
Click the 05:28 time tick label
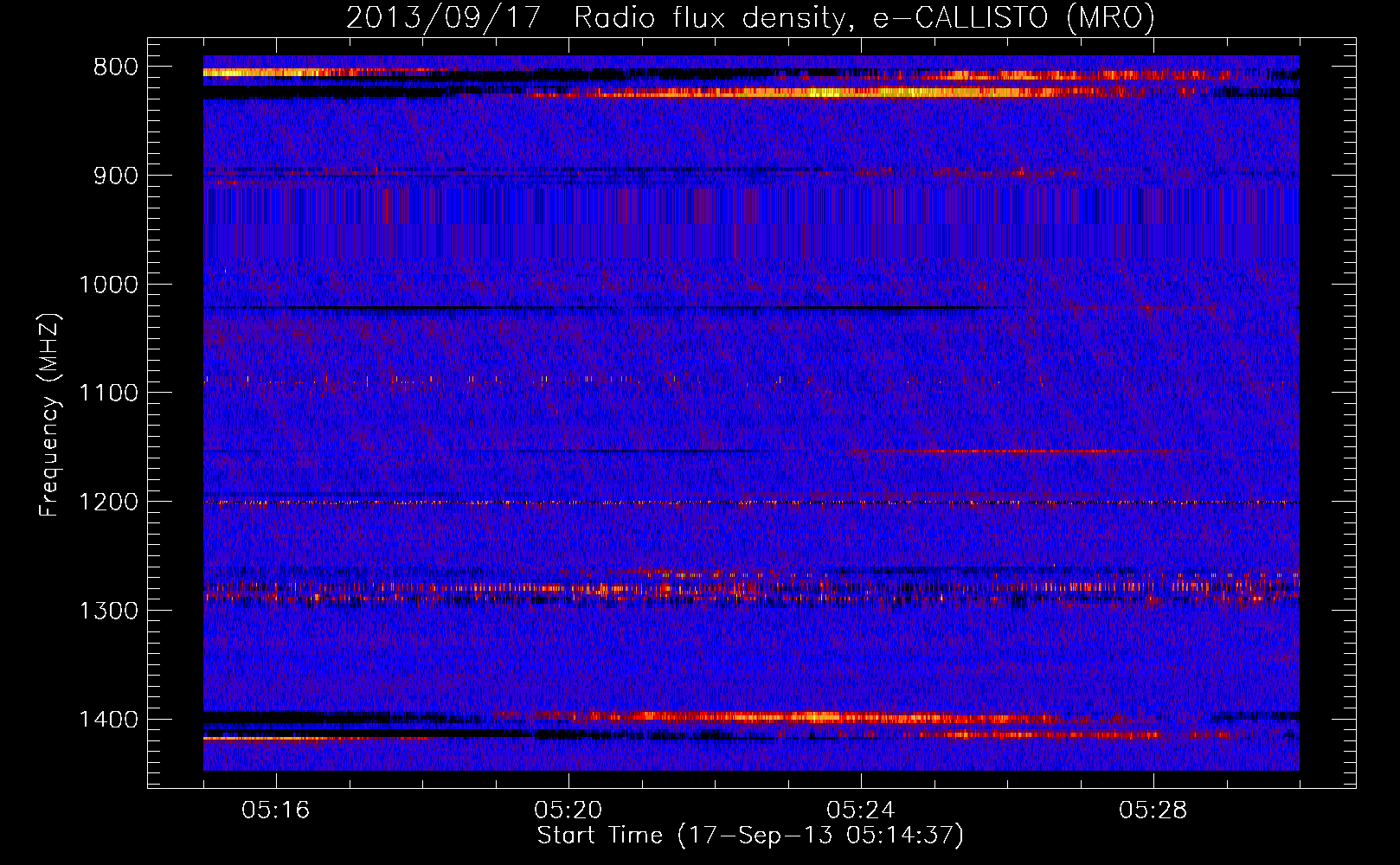click(x=1153, y=811)
